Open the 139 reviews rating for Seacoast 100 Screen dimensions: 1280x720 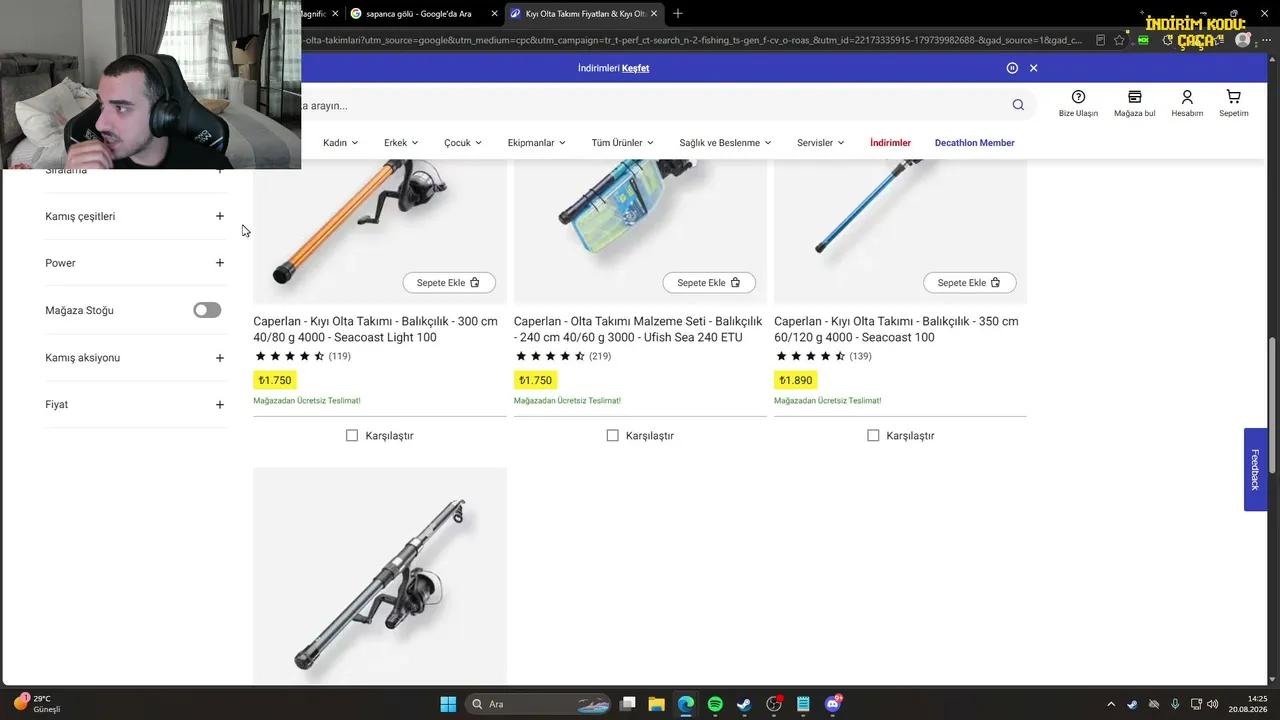[823, 356]
